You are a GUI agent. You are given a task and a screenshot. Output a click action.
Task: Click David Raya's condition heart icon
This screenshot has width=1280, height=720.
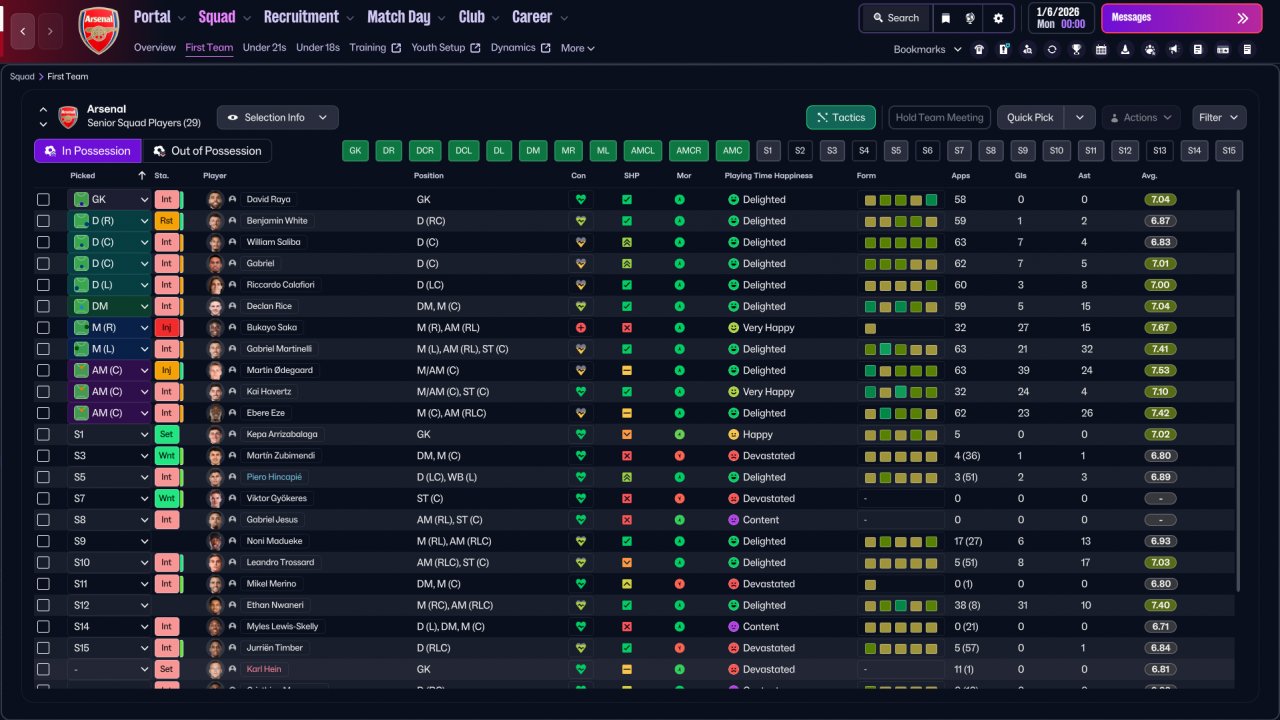click(x=579, y=200)
